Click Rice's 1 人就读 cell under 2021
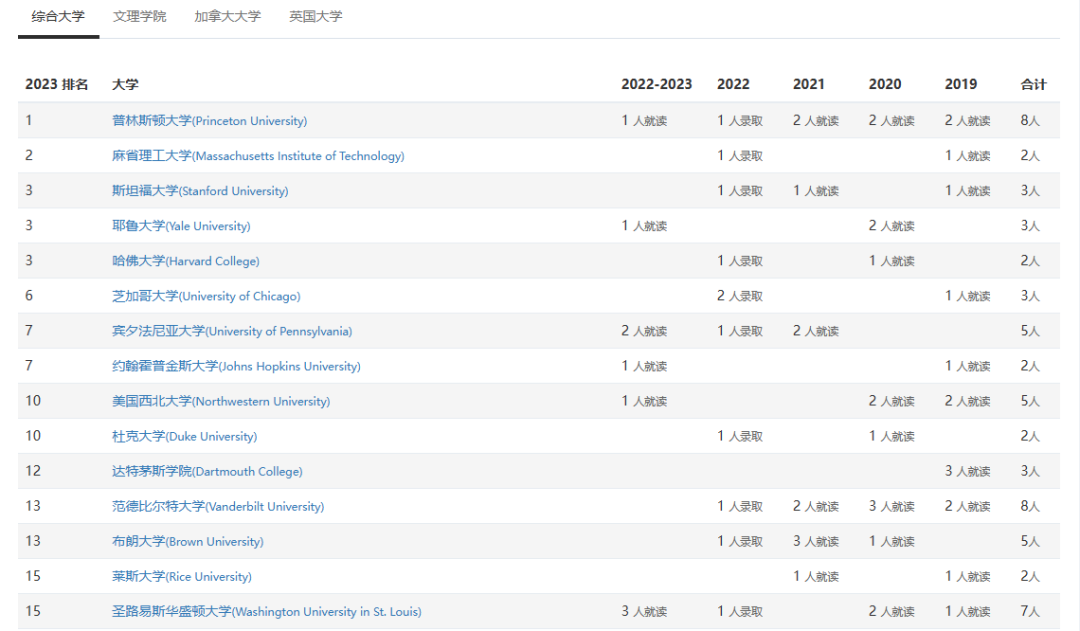 [816, 577]
